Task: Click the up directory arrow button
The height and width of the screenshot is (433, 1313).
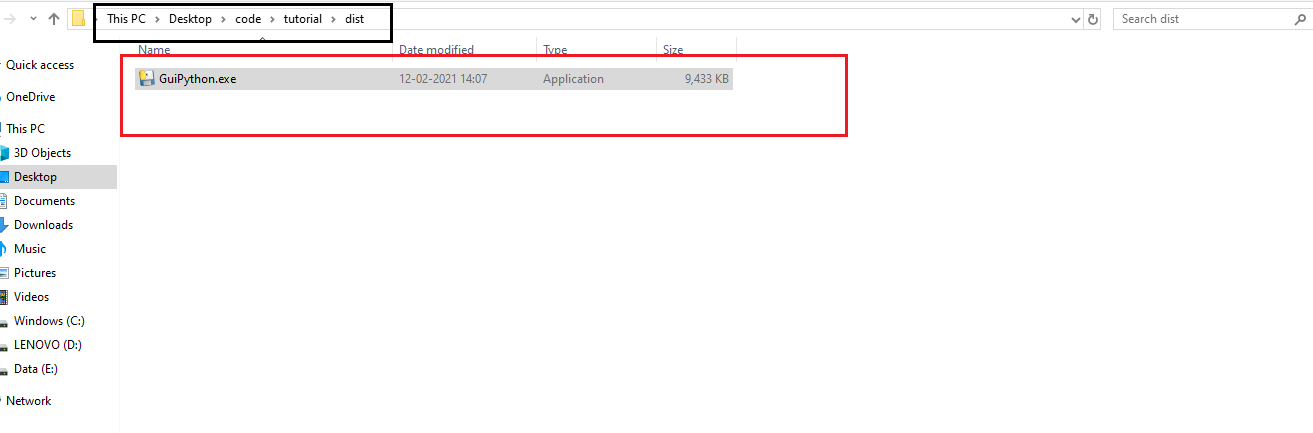Action: pyautogui.click(x=54, y=19)
